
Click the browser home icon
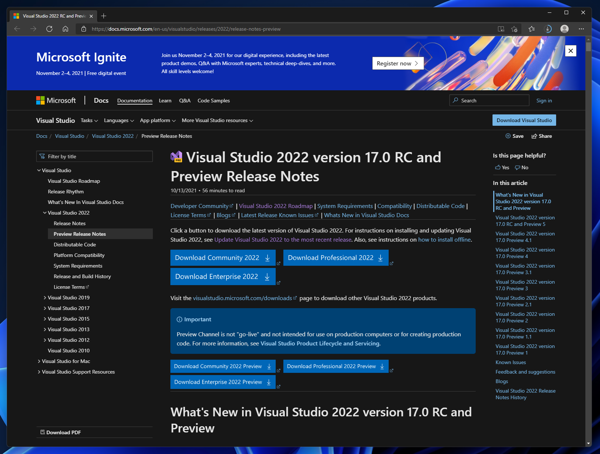click(66, 29)
